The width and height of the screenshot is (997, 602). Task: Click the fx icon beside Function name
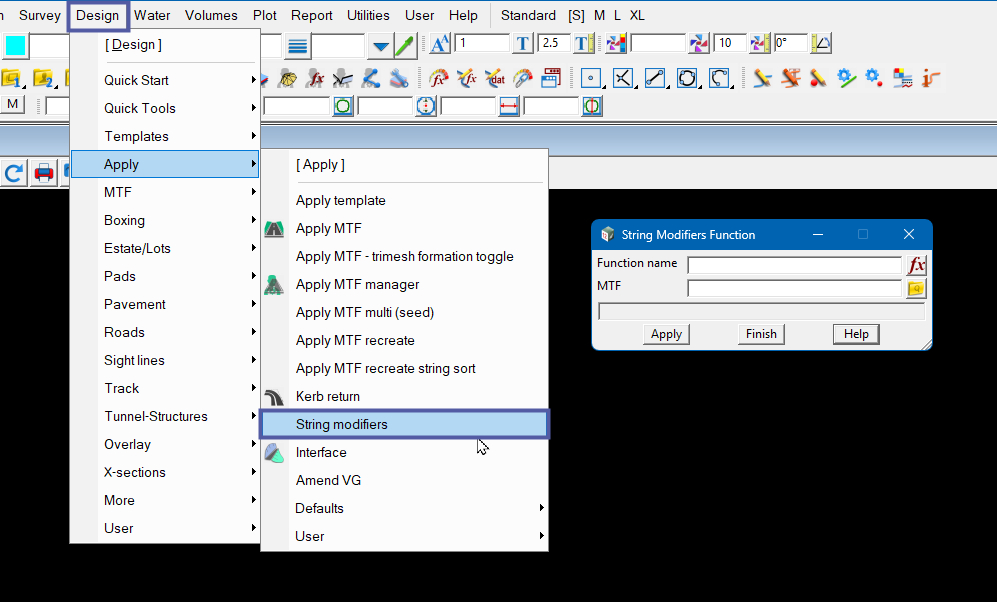pyautogui.click(x=916, y=265)
